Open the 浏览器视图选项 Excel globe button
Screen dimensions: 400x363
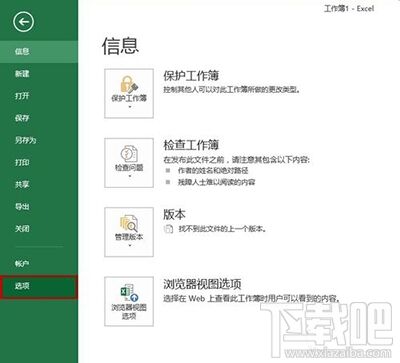pos(129,301)
